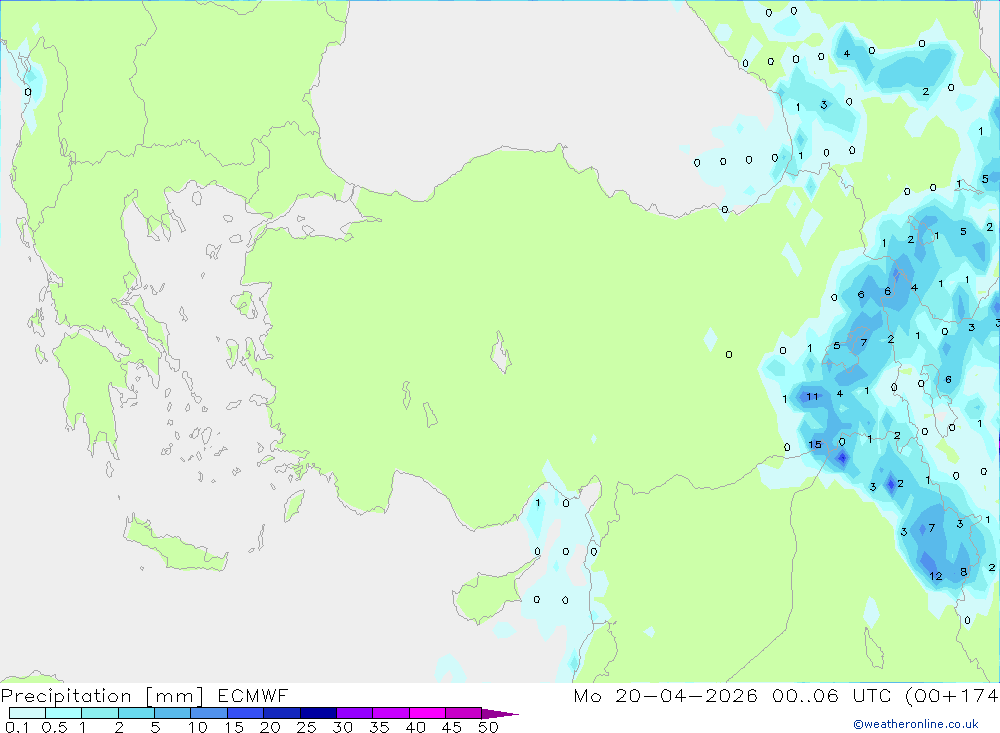Click the weatheronline.co.uk copyright link
The image size is (1000, 733).
tap(916, 724)
